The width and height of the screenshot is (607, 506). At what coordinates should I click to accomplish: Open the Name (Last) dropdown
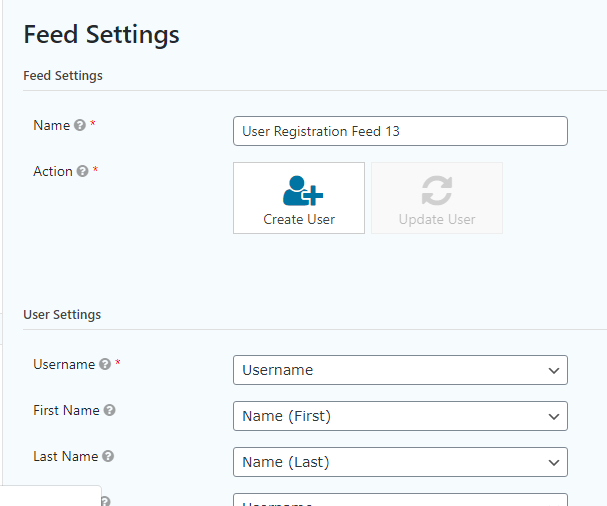click(x=400, y=462)
